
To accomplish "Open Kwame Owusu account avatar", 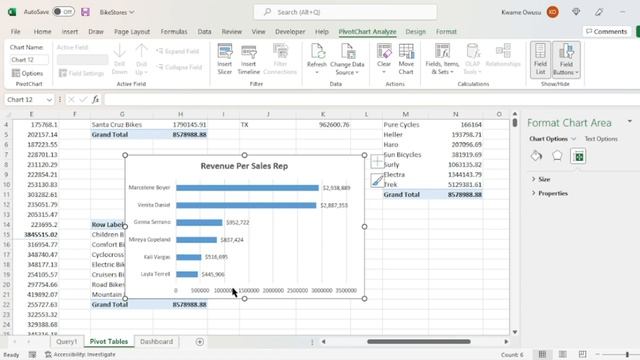I will click(553, 12).
